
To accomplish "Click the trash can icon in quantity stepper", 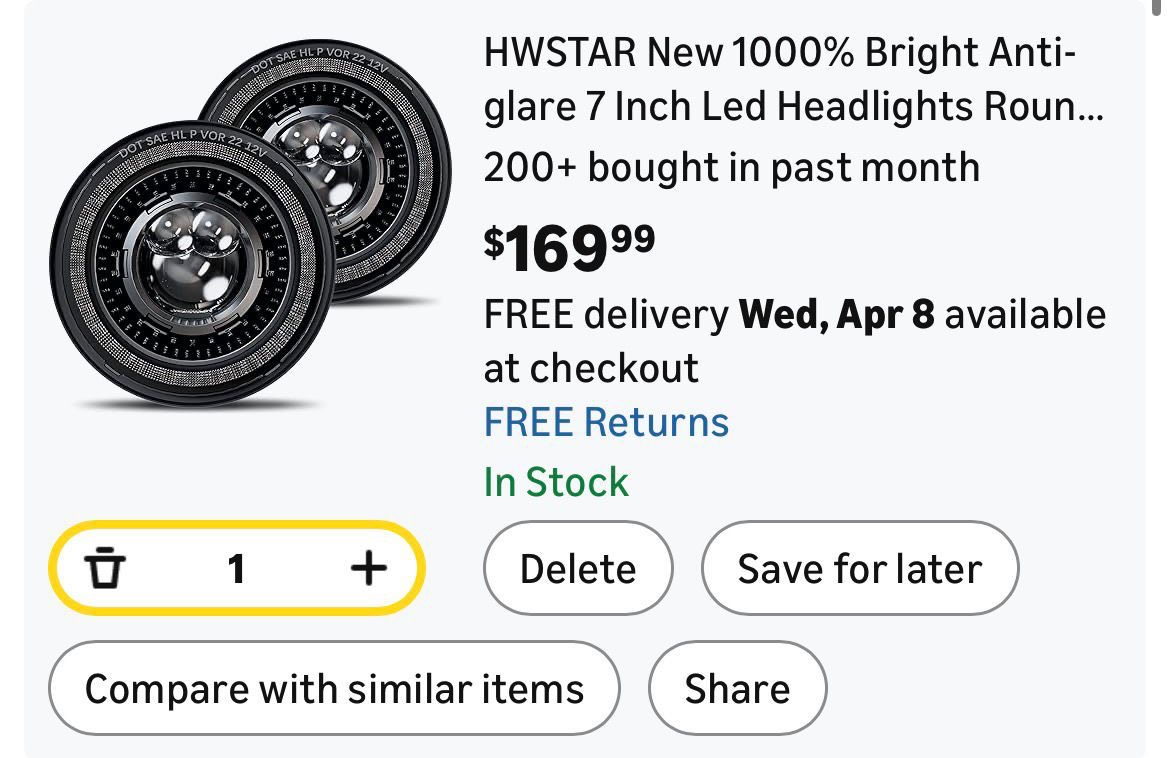I will tap(106, 569).
